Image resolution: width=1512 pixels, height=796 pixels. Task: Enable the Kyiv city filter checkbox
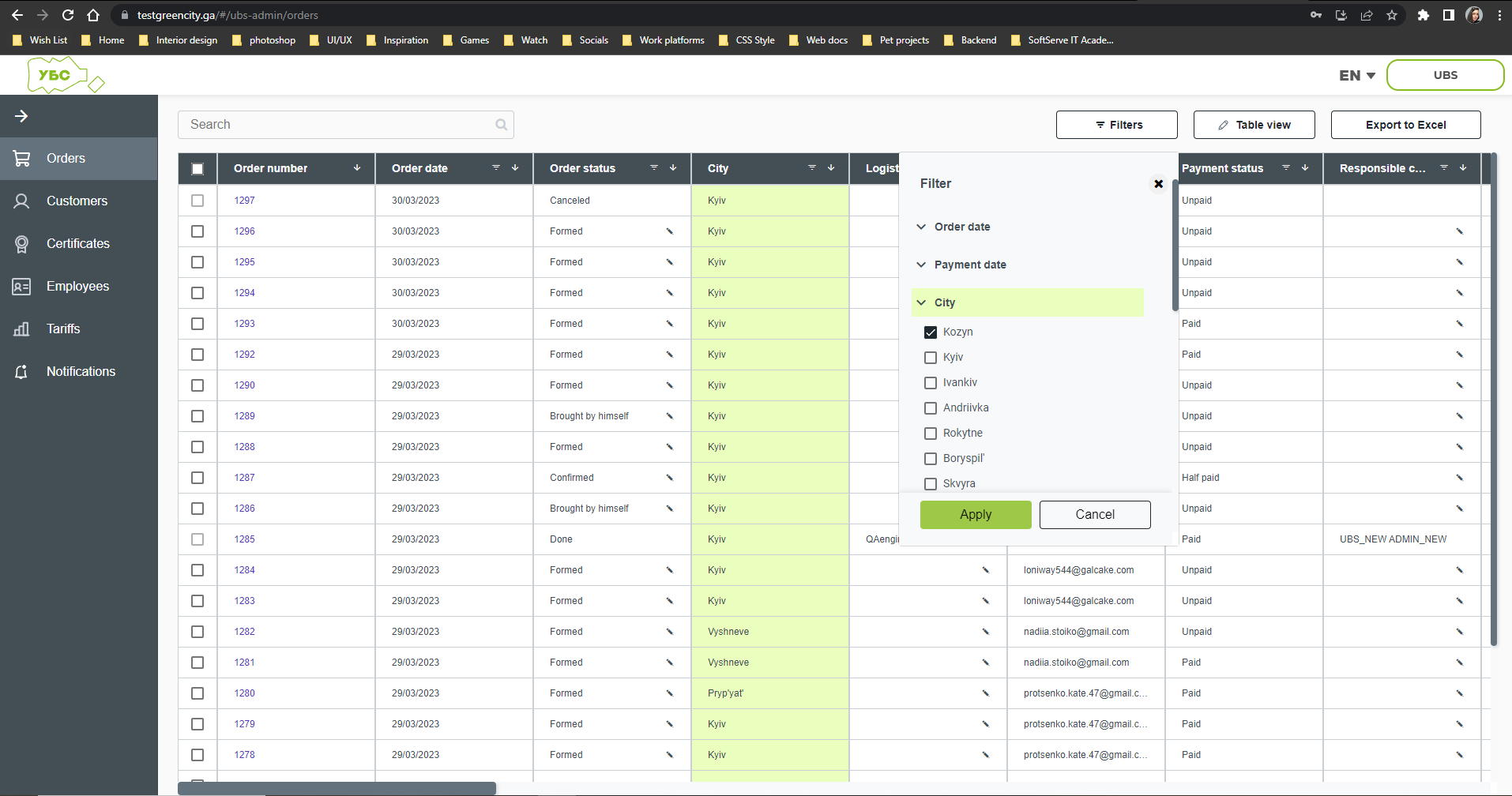[x=930, y=357]
